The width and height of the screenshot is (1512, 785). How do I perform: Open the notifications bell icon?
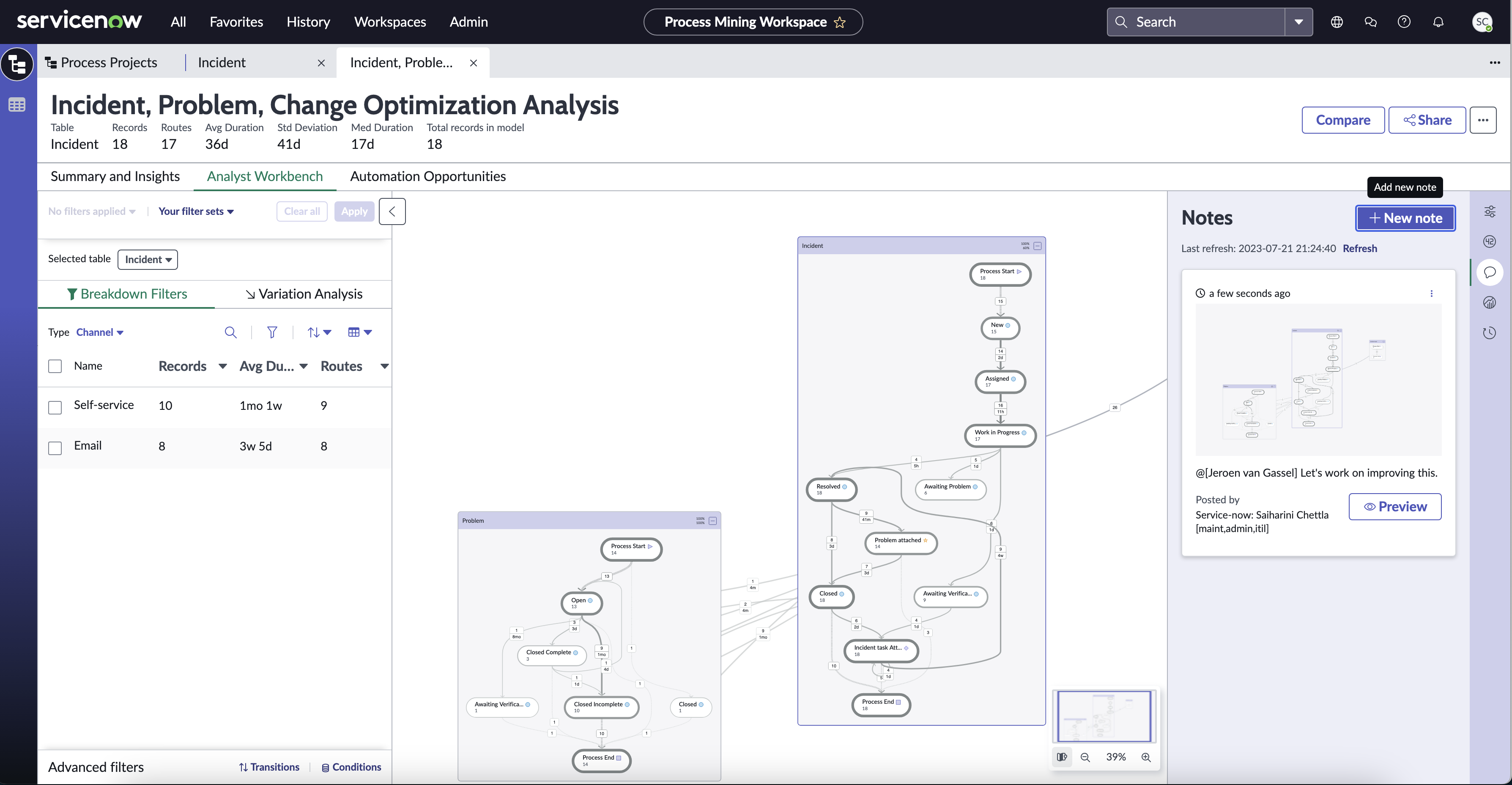1438,22
